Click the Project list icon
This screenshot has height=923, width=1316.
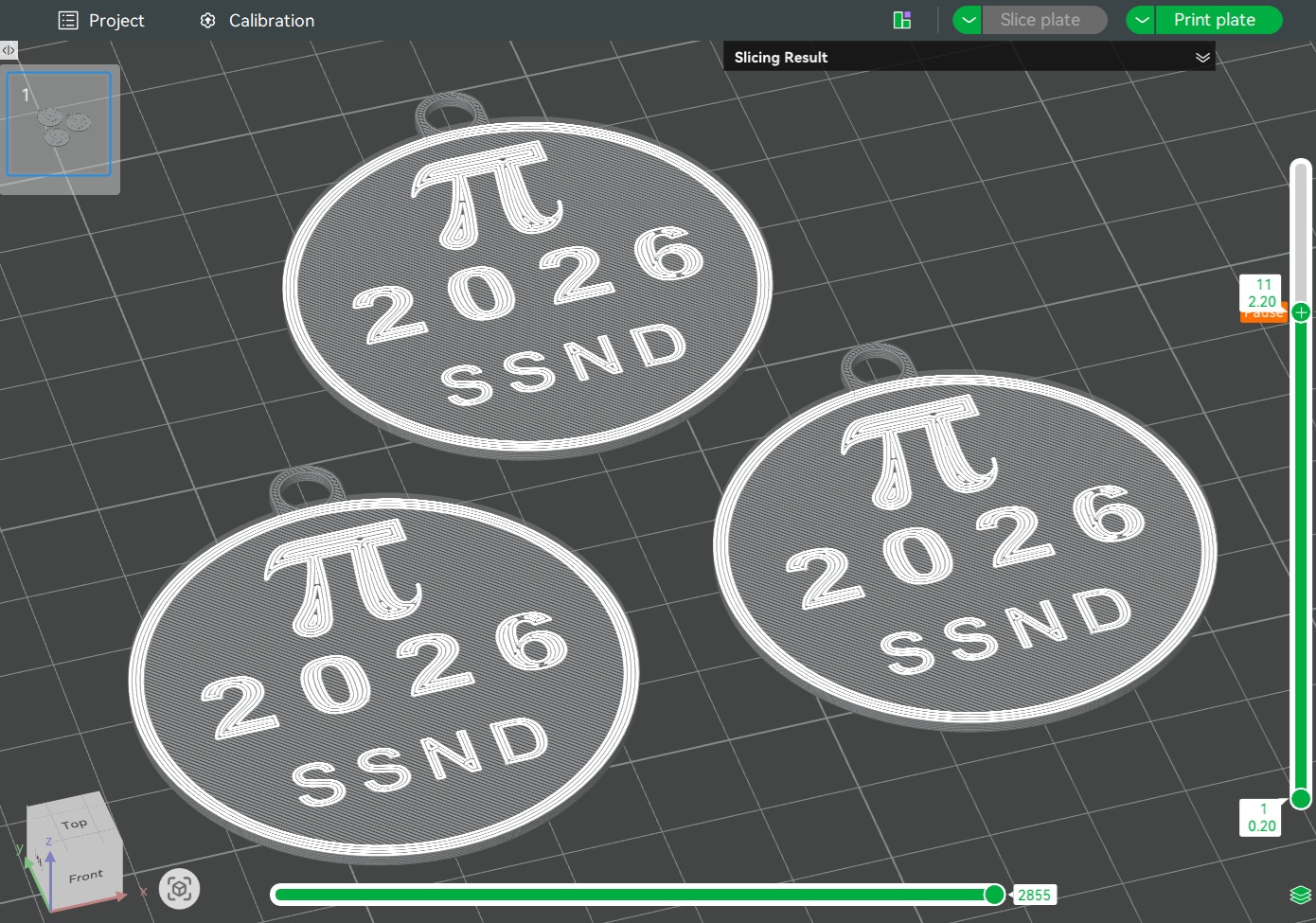(x=68, y=21)
